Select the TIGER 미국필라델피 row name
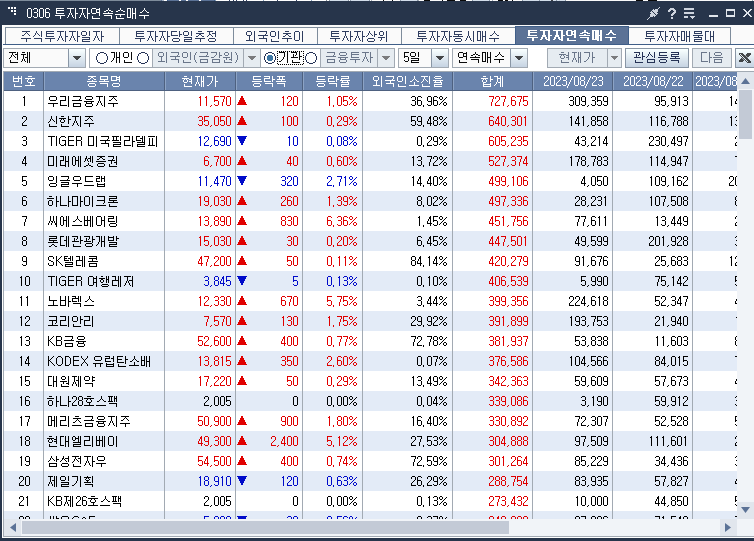754x541 pixels. point(103,141)
